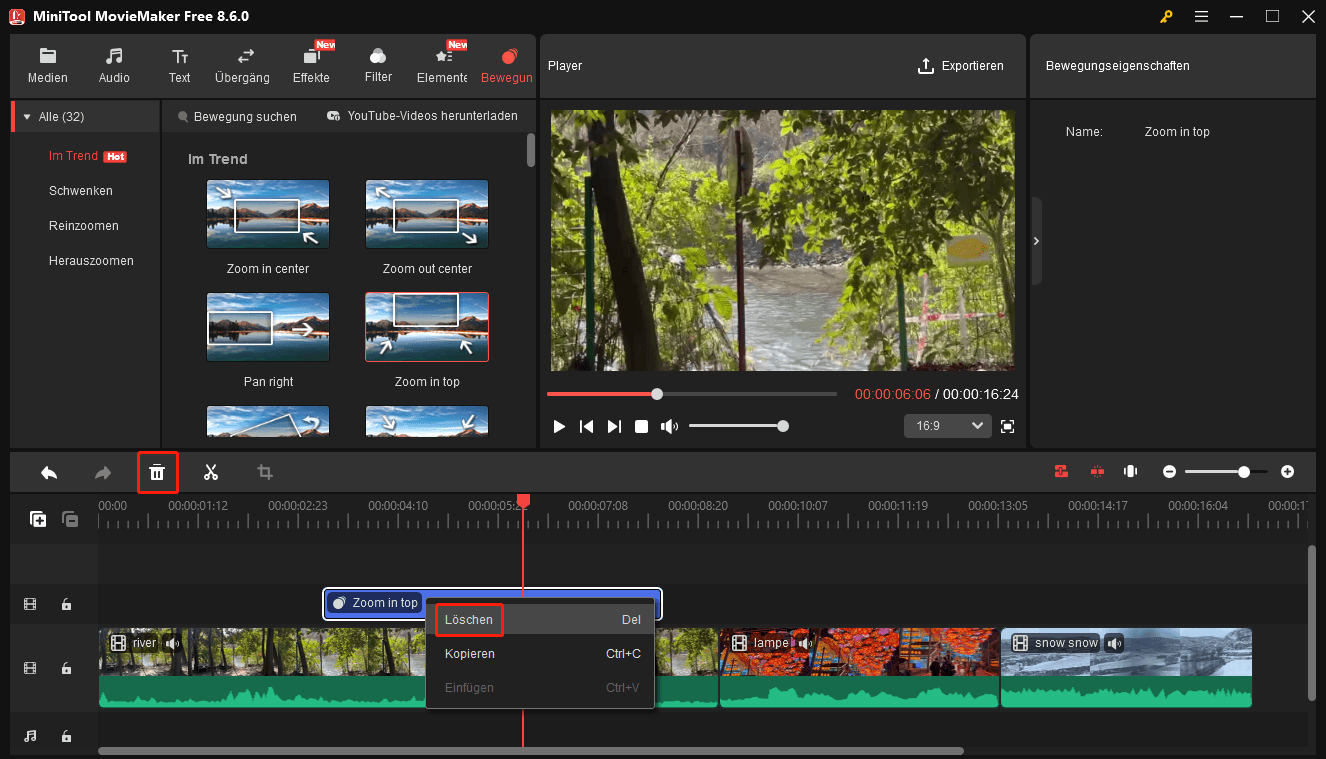1326x759 pixels.
Task: Collapse the Alle (32) category list
Action: pos(26,115)
